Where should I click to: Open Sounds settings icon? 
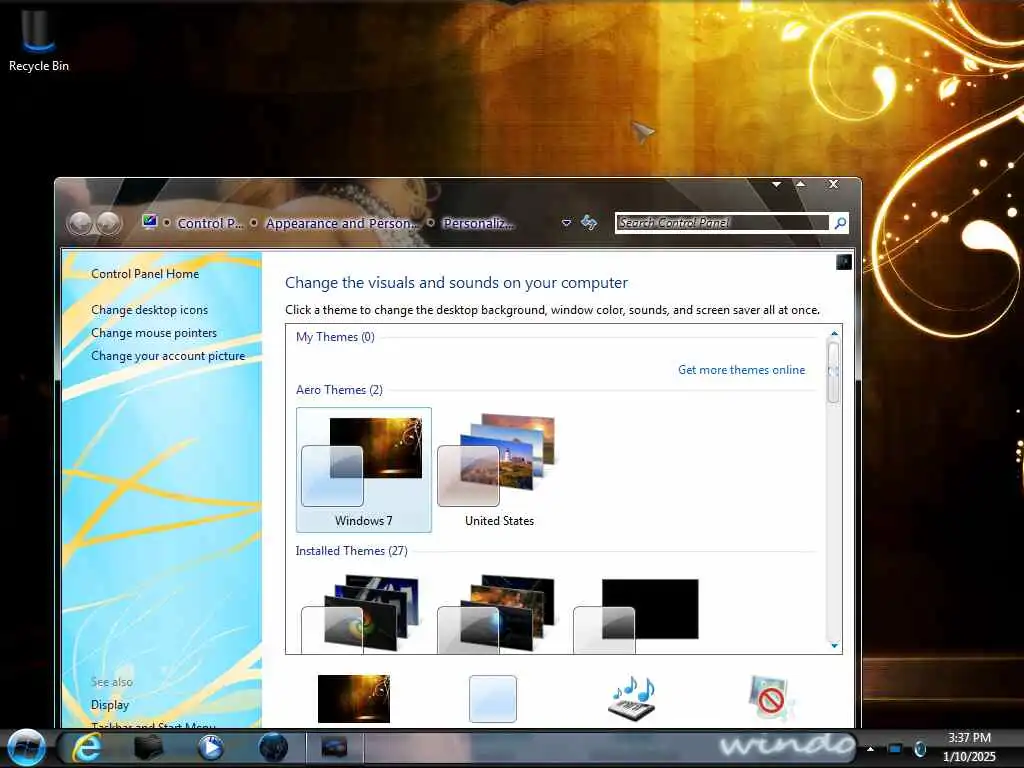[632, 698]
